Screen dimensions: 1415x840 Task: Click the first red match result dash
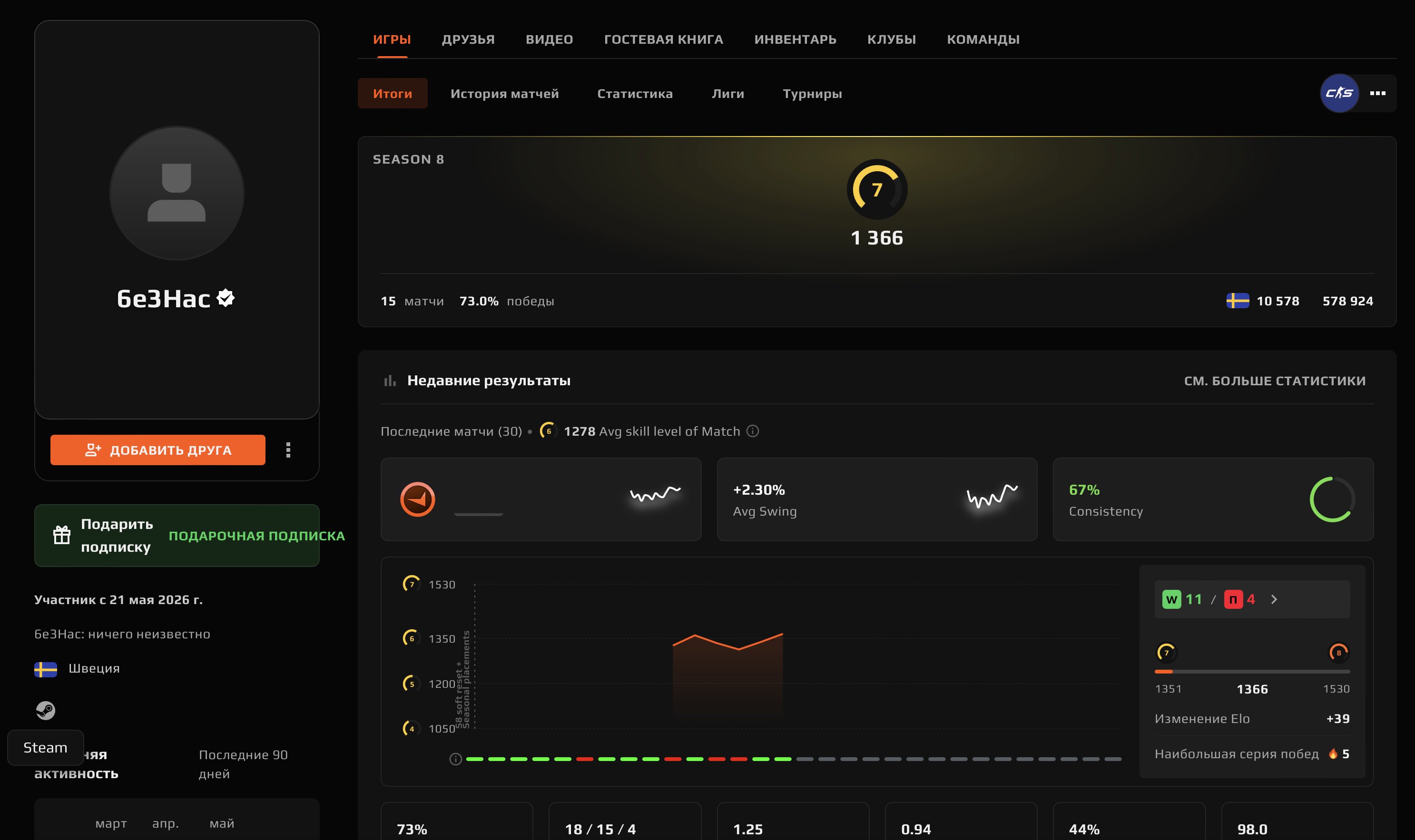point(584,759)
